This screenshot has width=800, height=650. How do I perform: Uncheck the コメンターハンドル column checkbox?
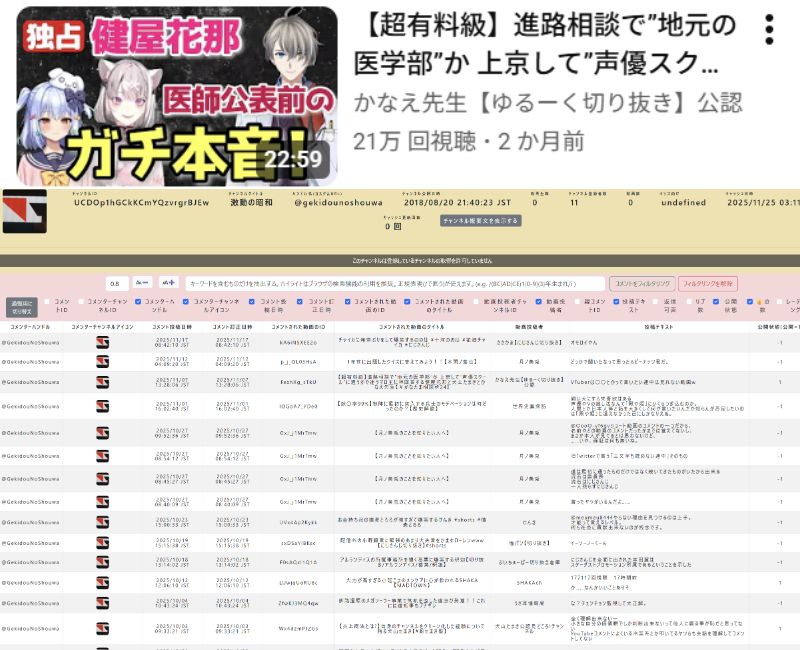point(136,301)
